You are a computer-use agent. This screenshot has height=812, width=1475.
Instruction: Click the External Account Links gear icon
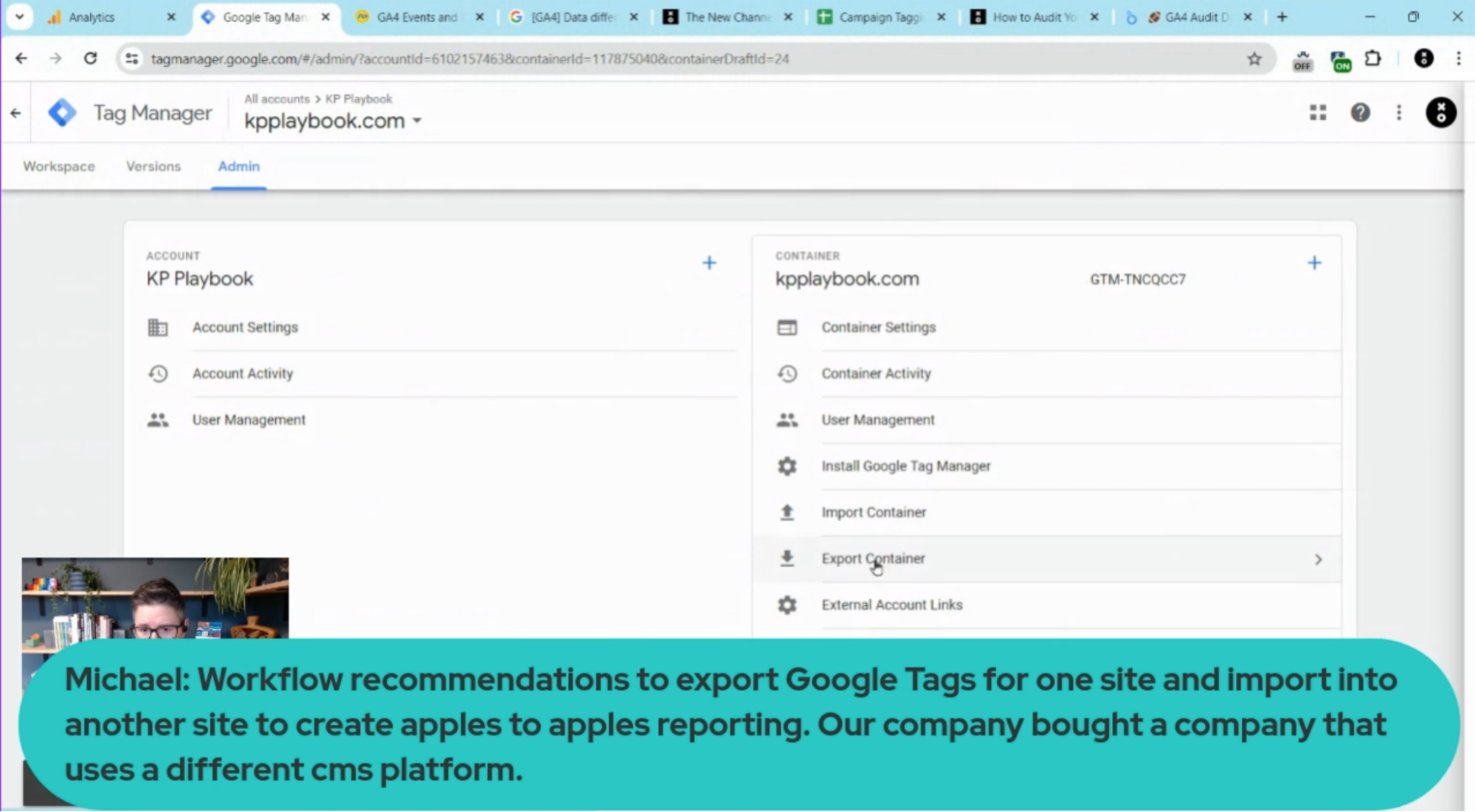pyautogui.click(x=787, y=605)
